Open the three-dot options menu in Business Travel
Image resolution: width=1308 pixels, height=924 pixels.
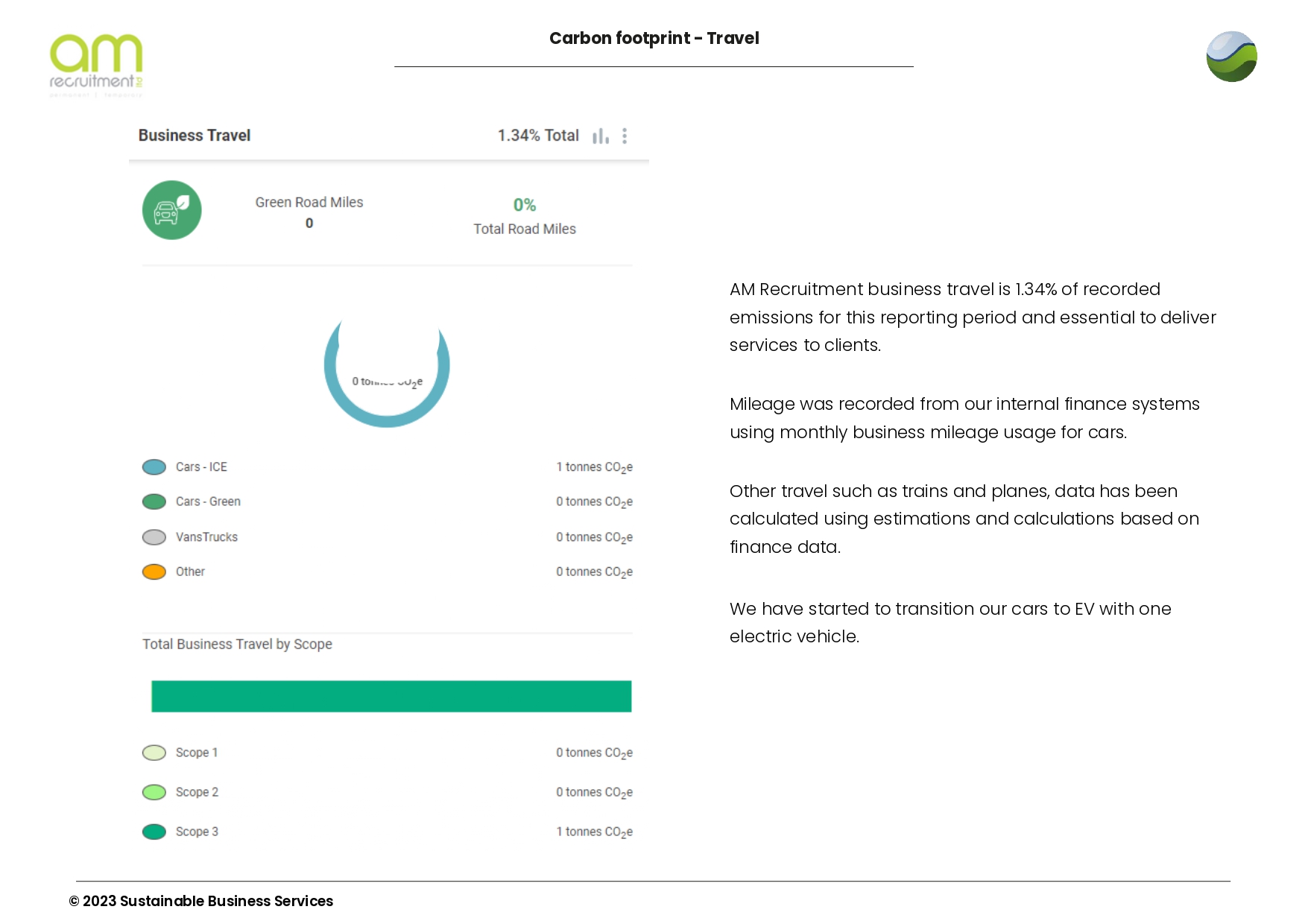pos(625,136)
